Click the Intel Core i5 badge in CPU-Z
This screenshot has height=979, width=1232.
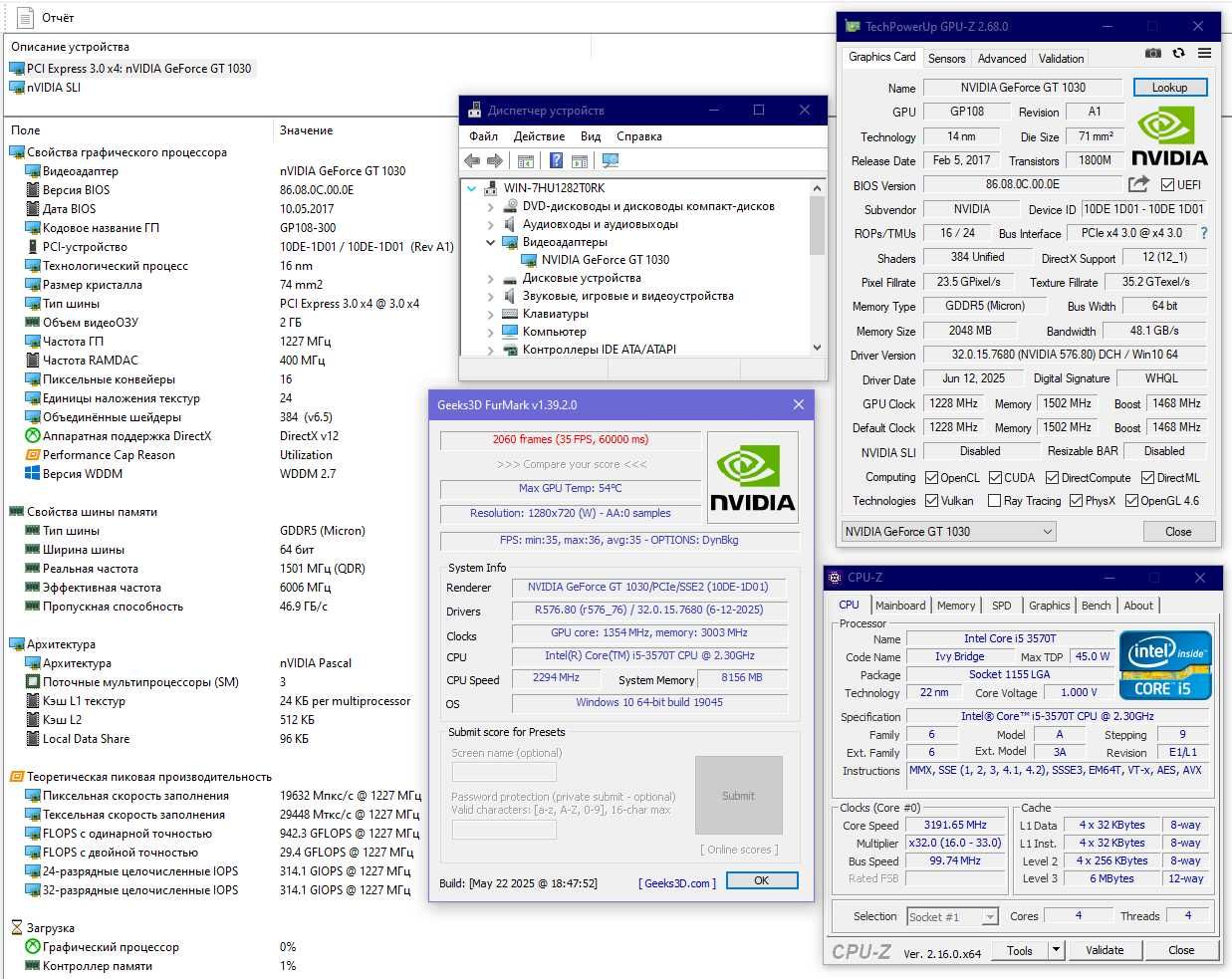coord(1165,664)
